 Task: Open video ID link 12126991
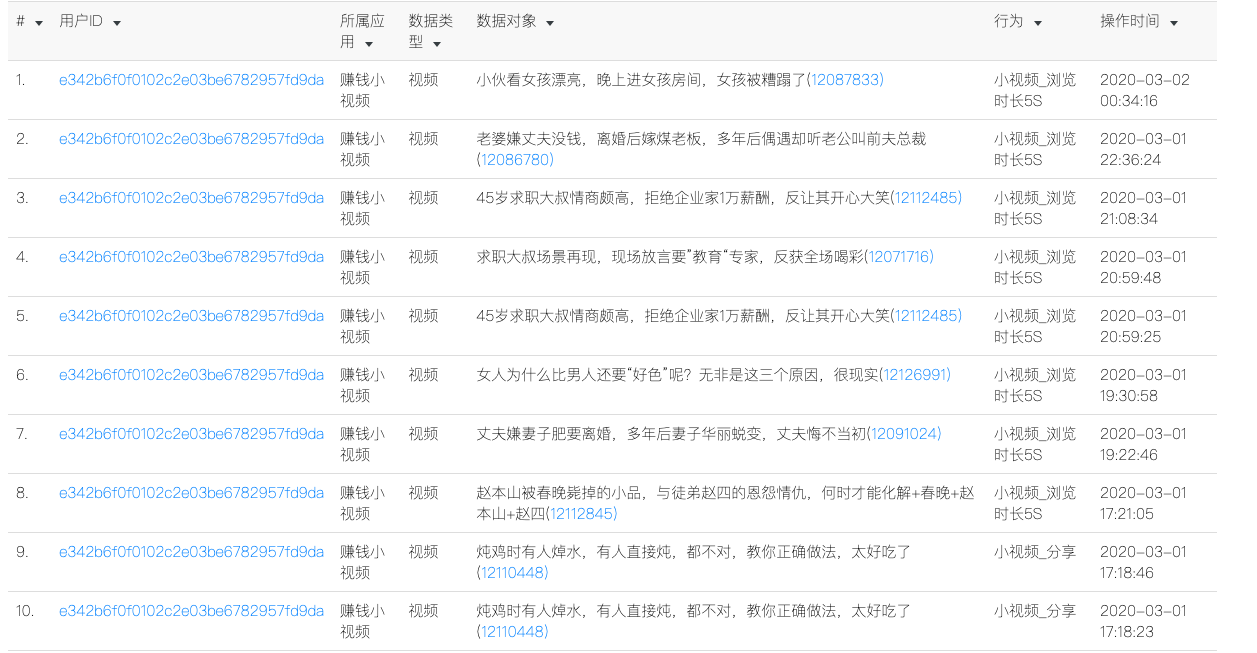(916, 375)
